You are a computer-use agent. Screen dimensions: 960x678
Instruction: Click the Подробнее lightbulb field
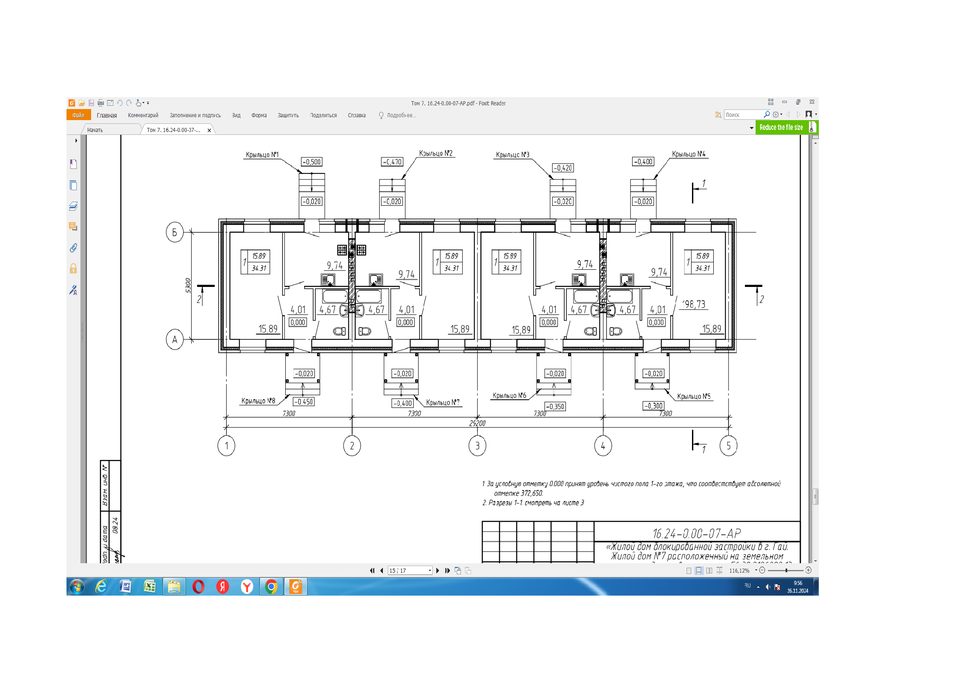pyautogui.click(x=397, y=115)
